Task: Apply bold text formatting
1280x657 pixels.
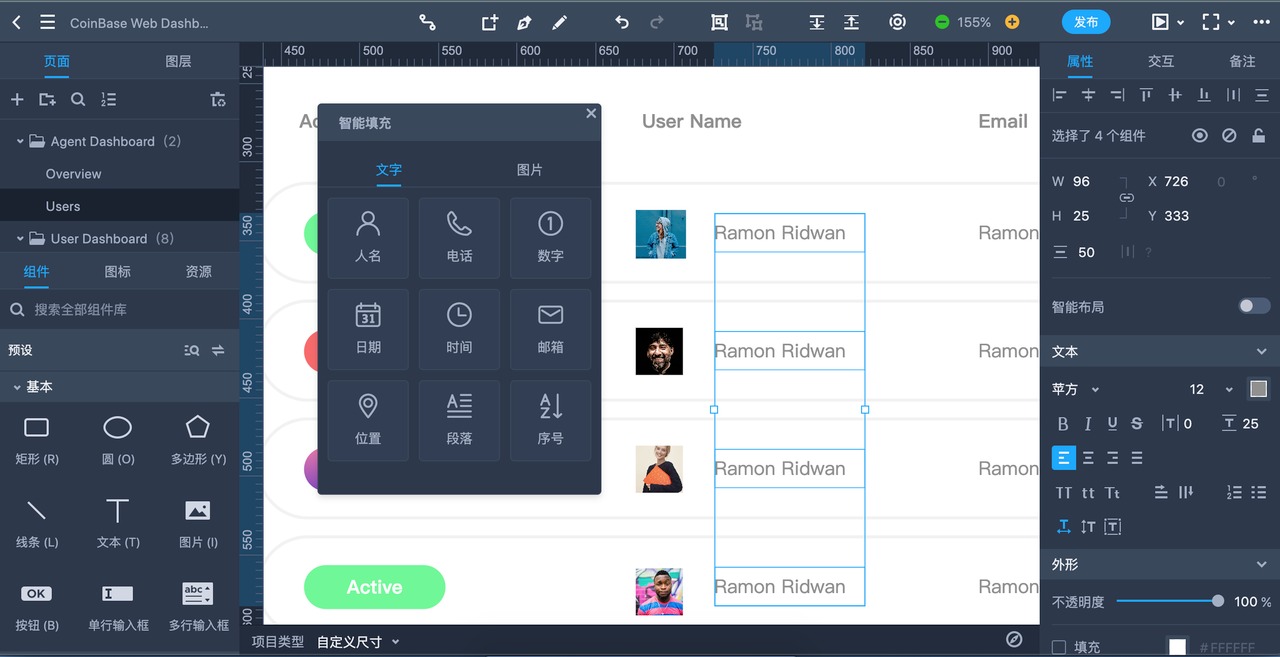Action: click(1063, 424)
